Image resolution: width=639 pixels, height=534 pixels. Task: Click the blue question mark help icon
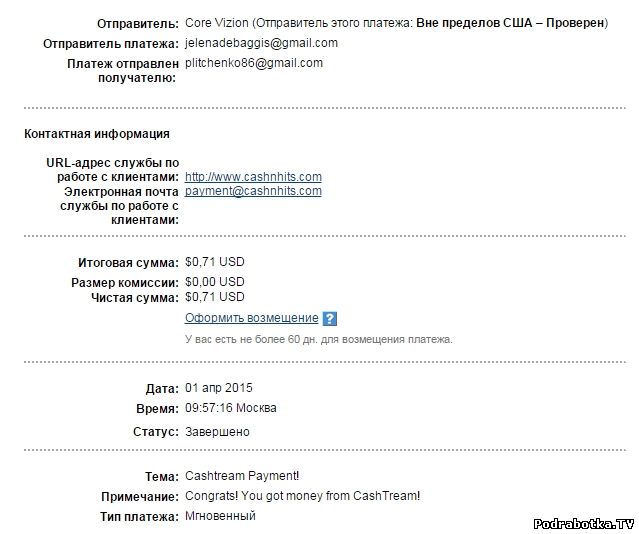tap(330, 319)
